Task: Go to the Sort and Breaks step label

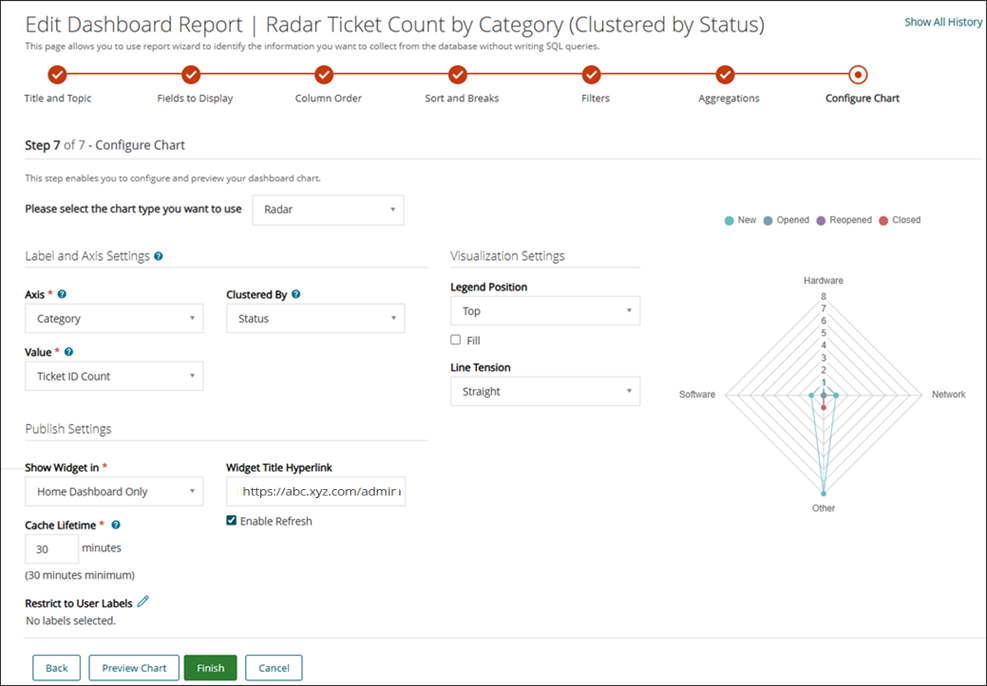Action: pos(462,98)
